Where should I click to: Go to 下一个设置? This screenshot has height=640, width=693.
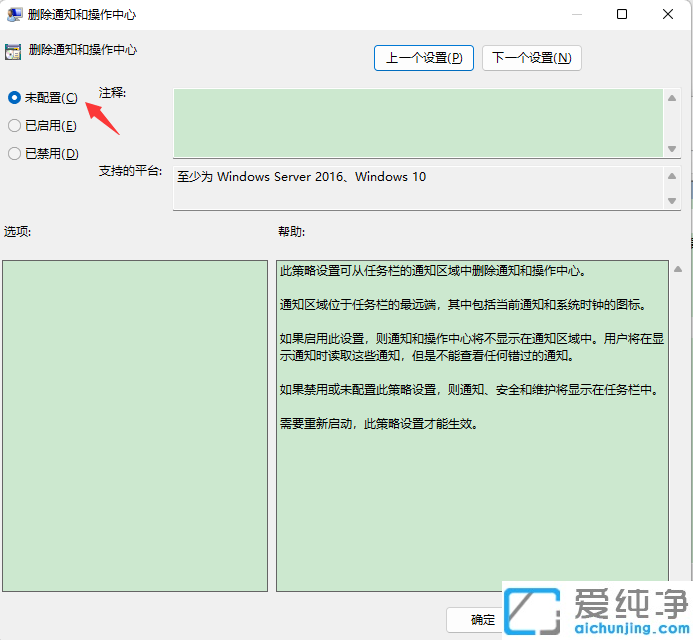click(531, 58)
